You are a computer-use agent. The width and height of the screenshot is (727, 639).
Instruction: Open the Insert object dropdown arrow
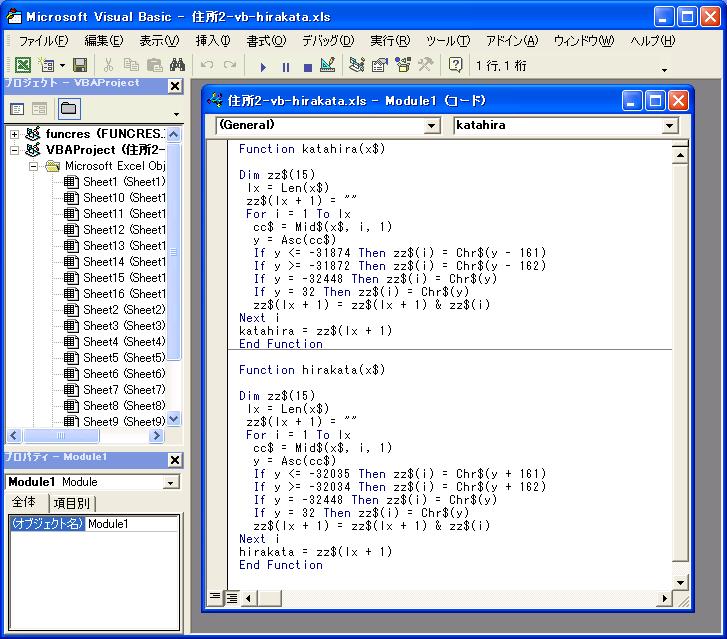click(x=62, y=65)
